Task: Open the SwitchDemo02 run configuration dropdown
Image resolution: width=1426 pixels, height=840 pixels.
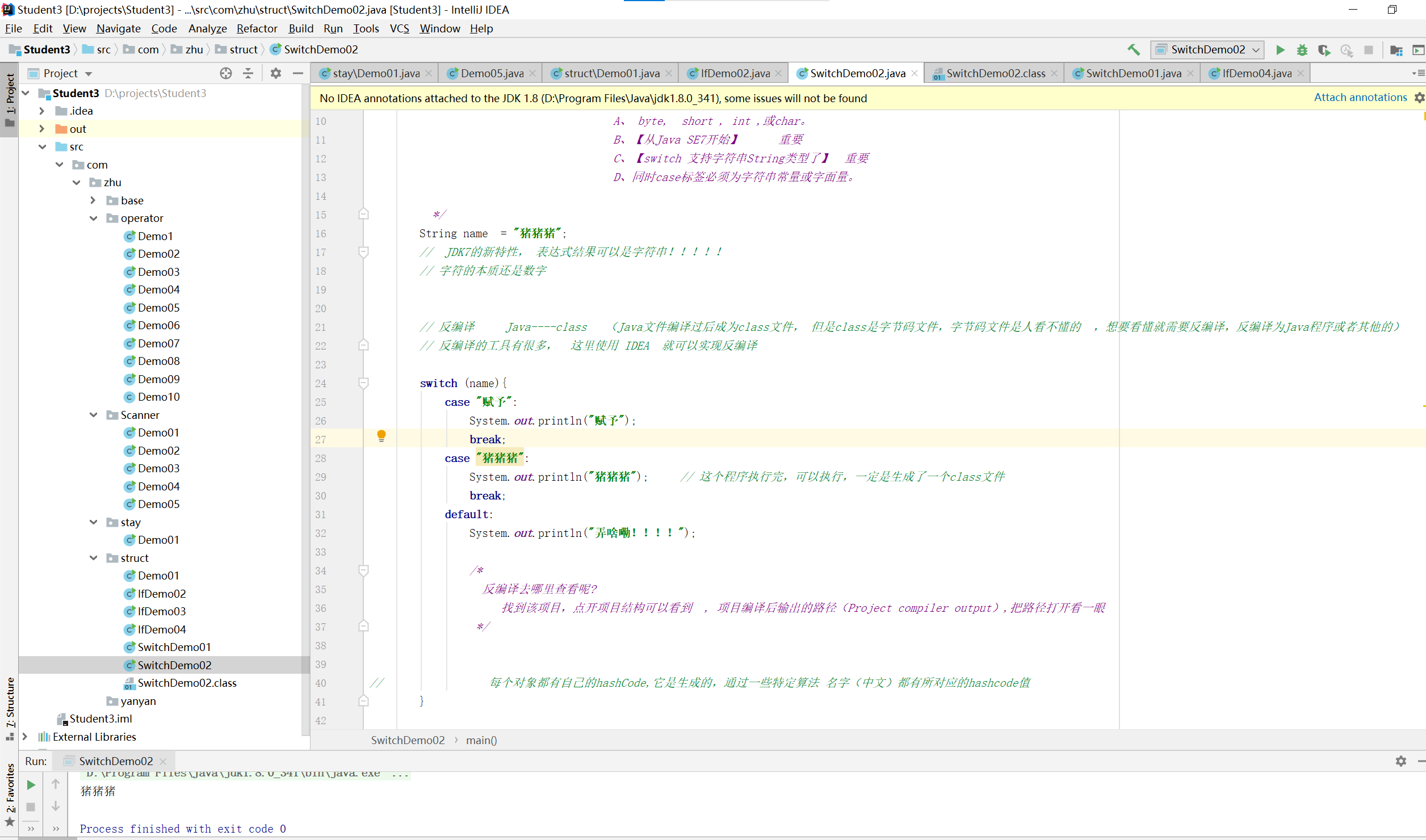Action: coord(1207,50)
